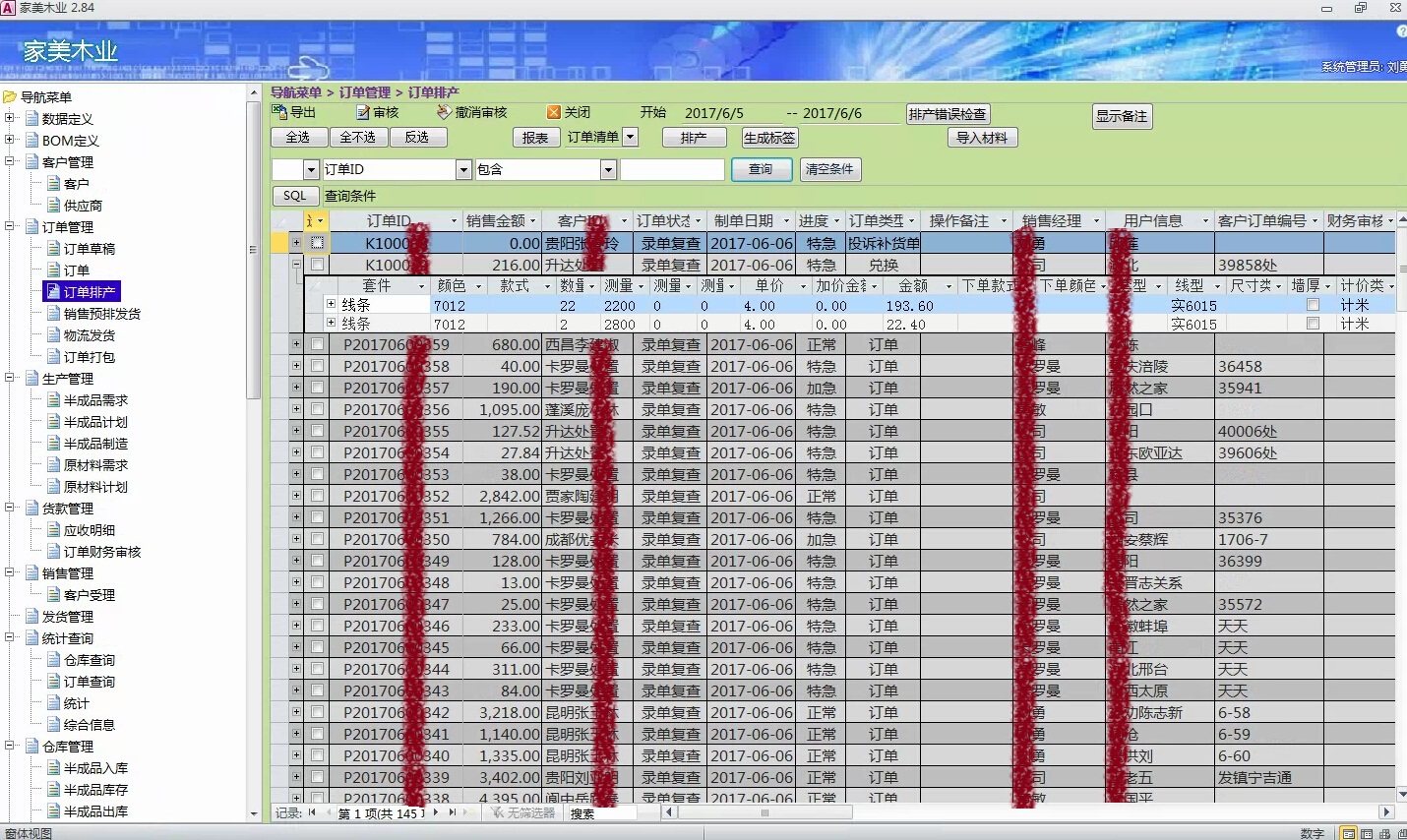Expand the 数据定义 tree node
The width and height of the screenshot is (1407, 840).
point(10,119)
